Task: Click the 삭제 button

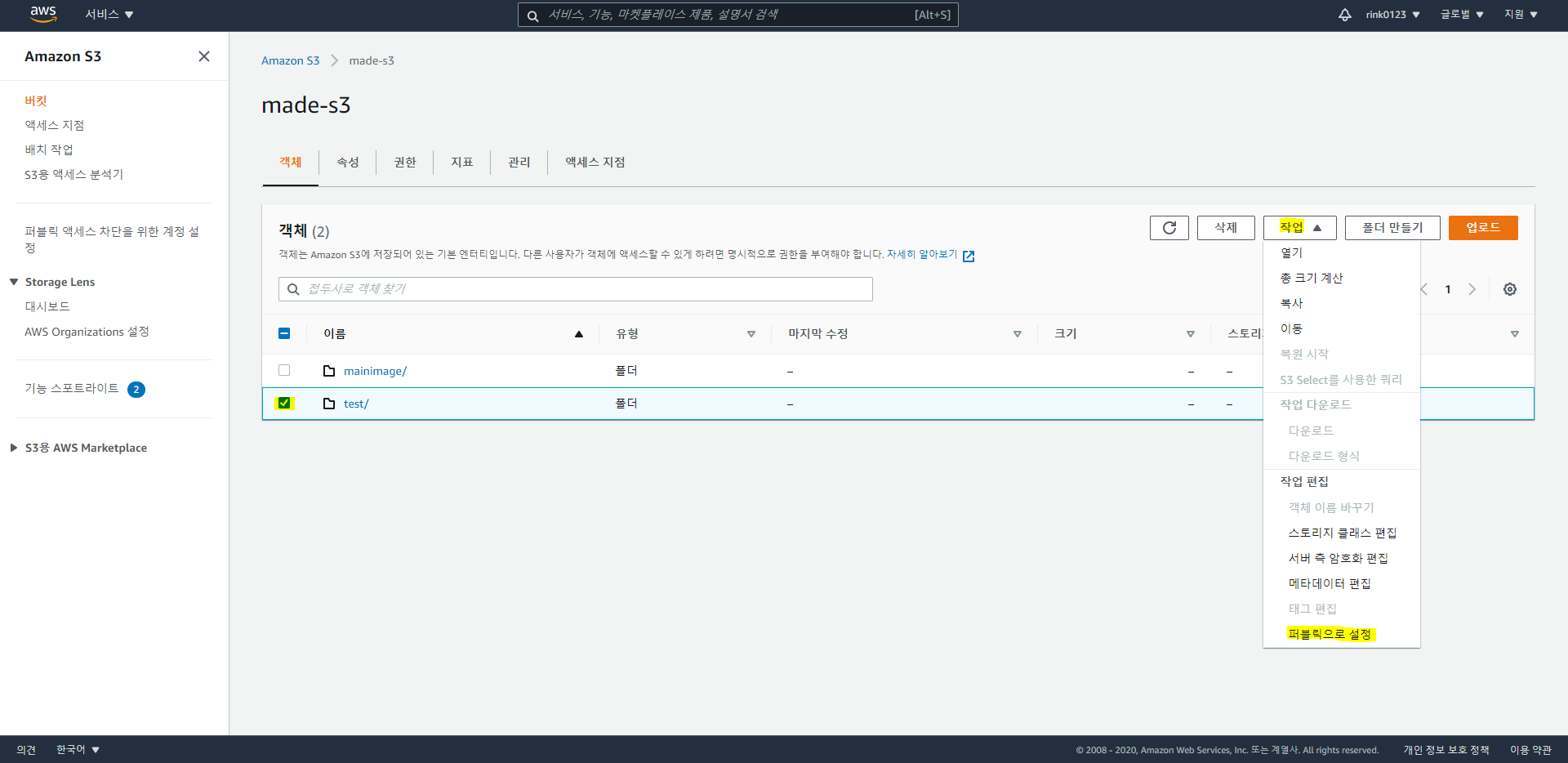Action: click(1226, 228)
